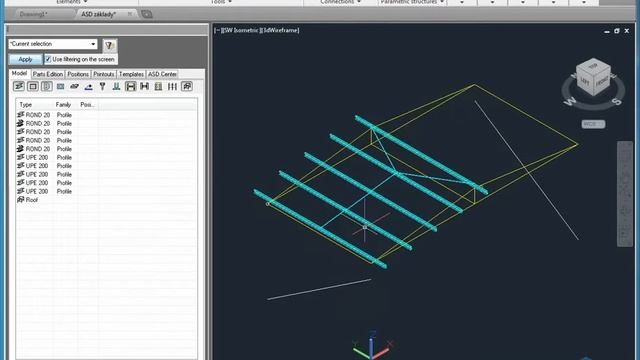Click the teal U-shaped filter icon in inspector toolbar
Screen dimensions: 640x360
(x=116, y=86)
